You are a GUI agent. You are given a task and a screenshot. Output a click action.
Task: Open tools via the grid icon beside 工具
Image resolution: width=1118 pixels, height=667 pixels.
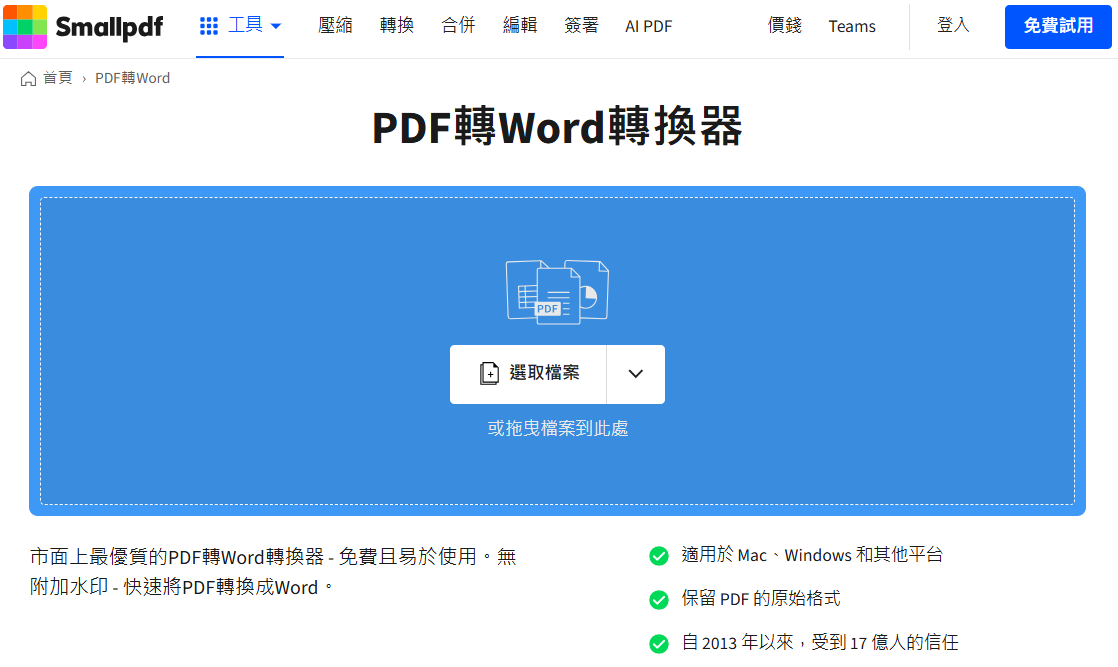tap(207, 26)
